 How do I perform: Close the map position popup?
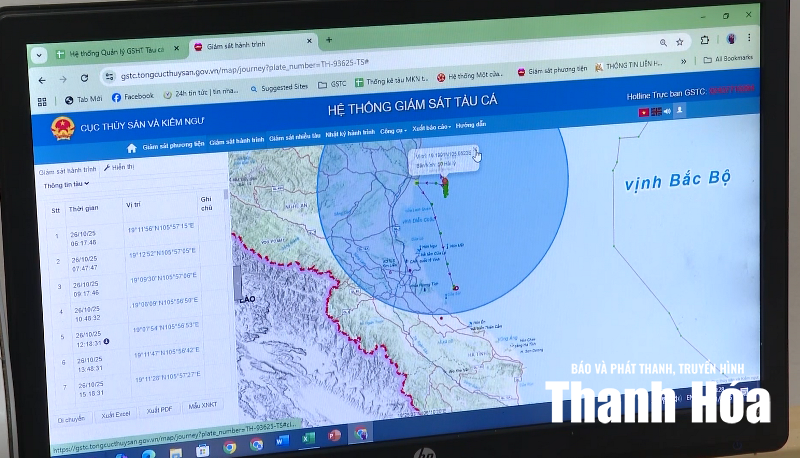click(475, 149)
